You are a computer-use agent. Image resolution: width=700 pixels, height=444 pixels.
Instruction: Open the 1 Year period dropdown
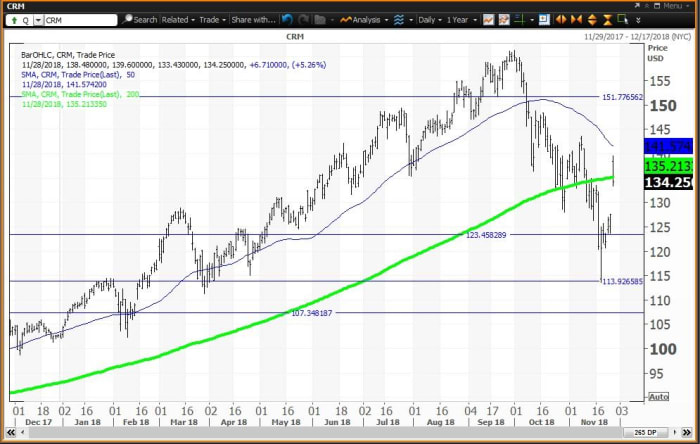(x=462, y=20)
